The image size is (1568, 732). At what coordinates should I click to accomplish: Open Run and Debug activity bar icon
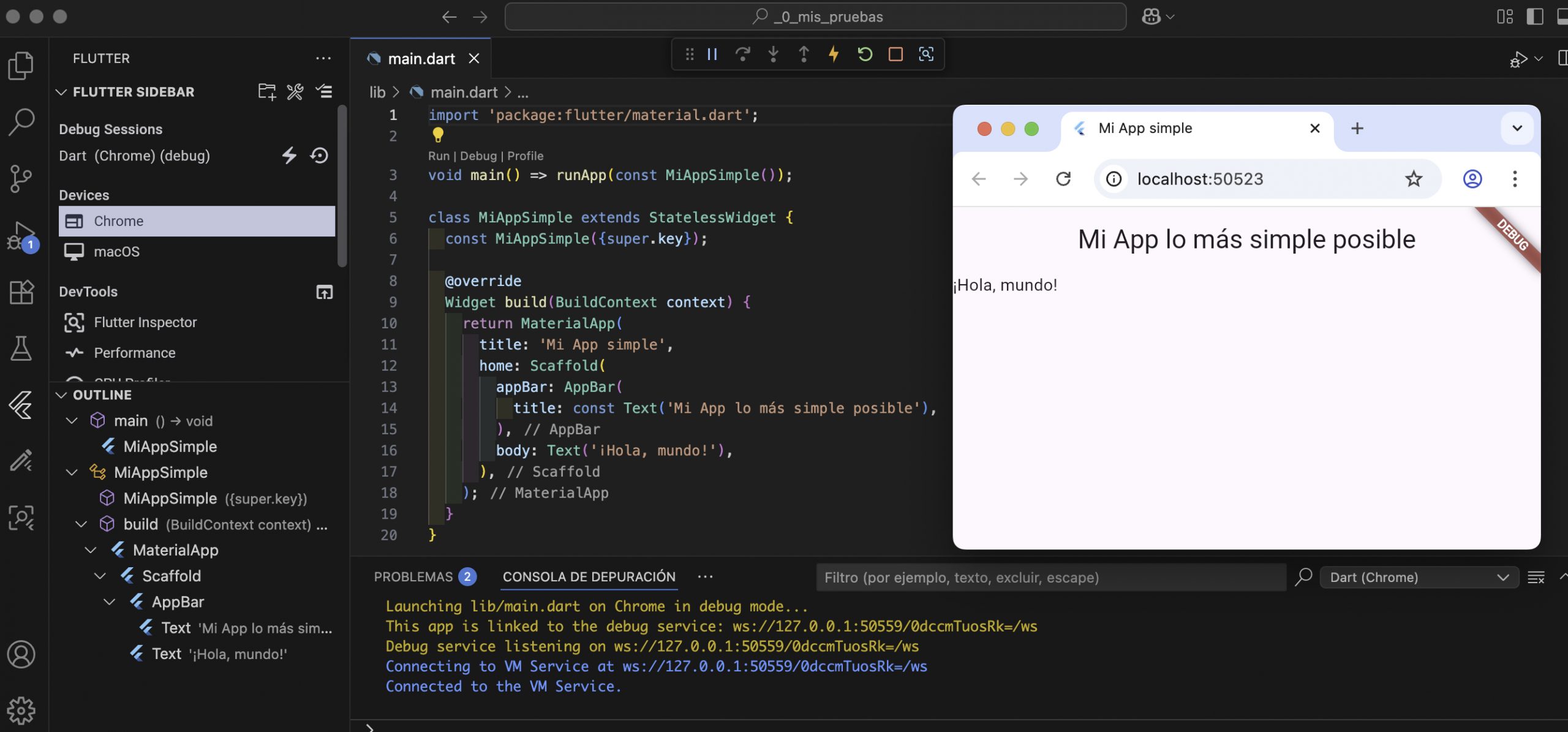tap(21, 236)
